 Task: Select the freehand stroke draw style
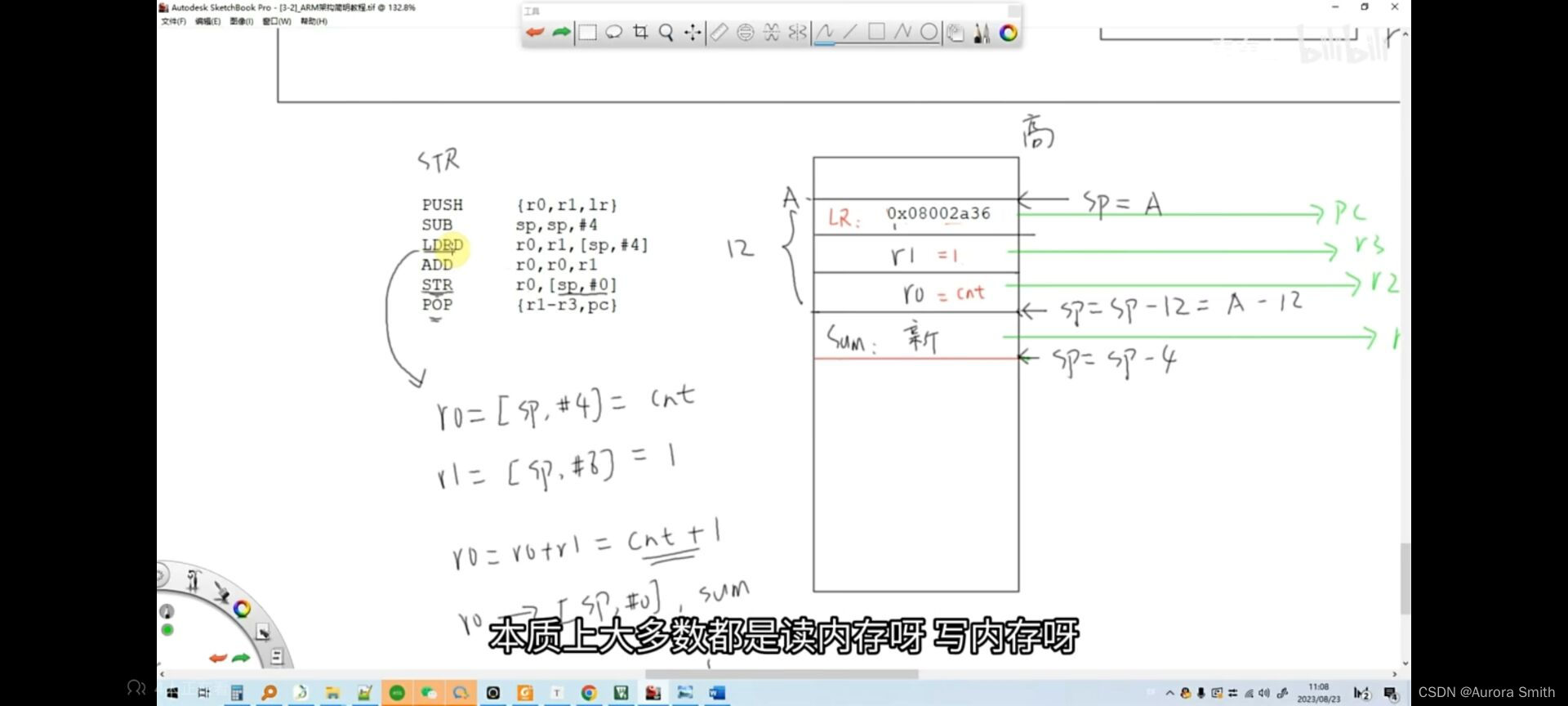point(825,32)
